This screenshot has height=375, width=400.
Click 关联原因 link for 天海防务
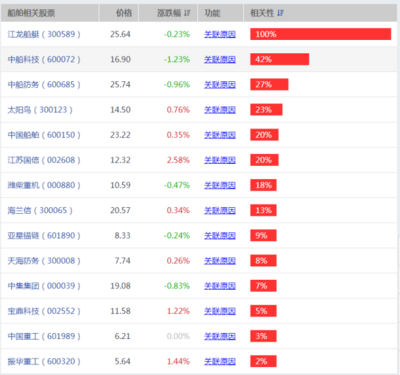pos(220,260)
